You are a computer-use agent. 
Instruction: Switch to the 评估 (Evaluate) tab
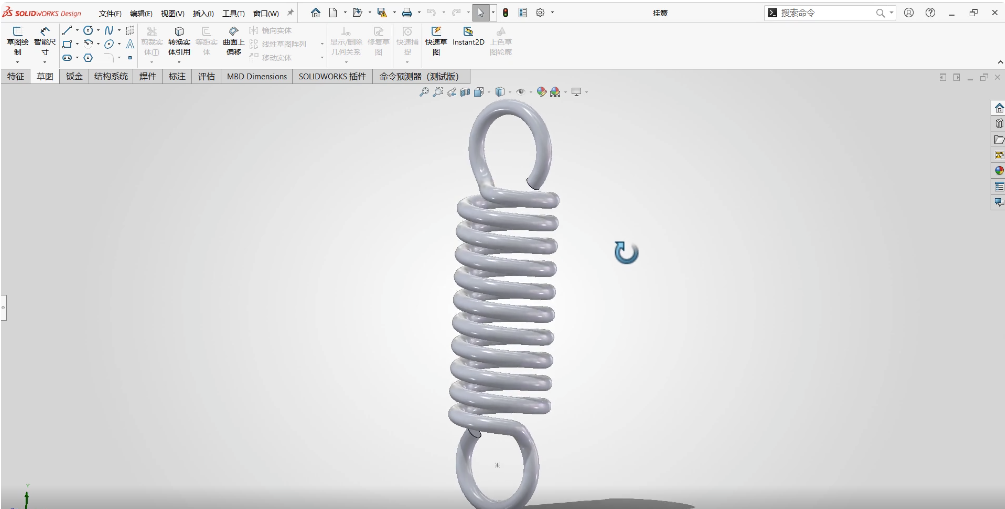[x=207, y=76]
